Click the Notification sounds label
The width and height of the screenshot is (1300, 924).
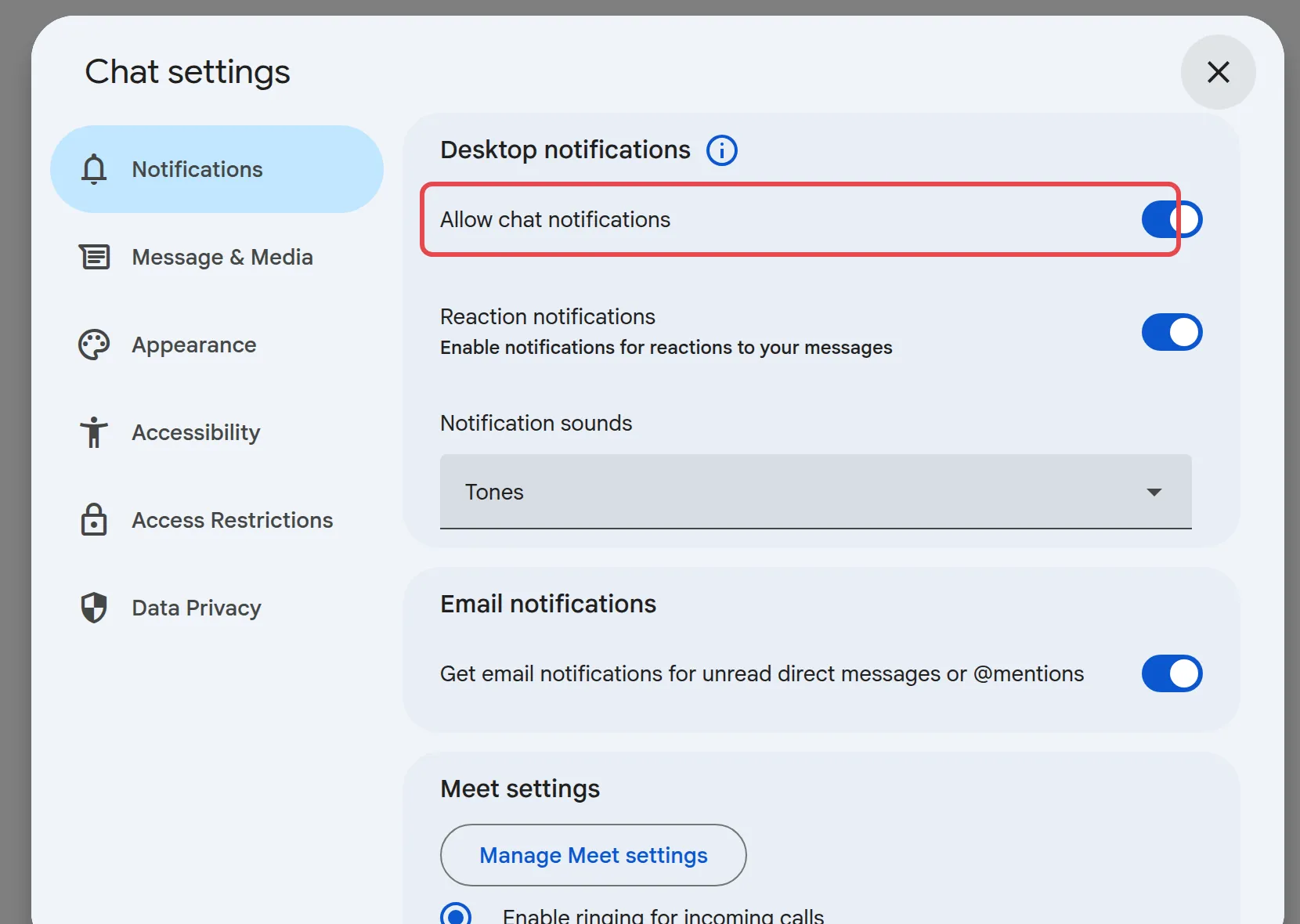536,423
